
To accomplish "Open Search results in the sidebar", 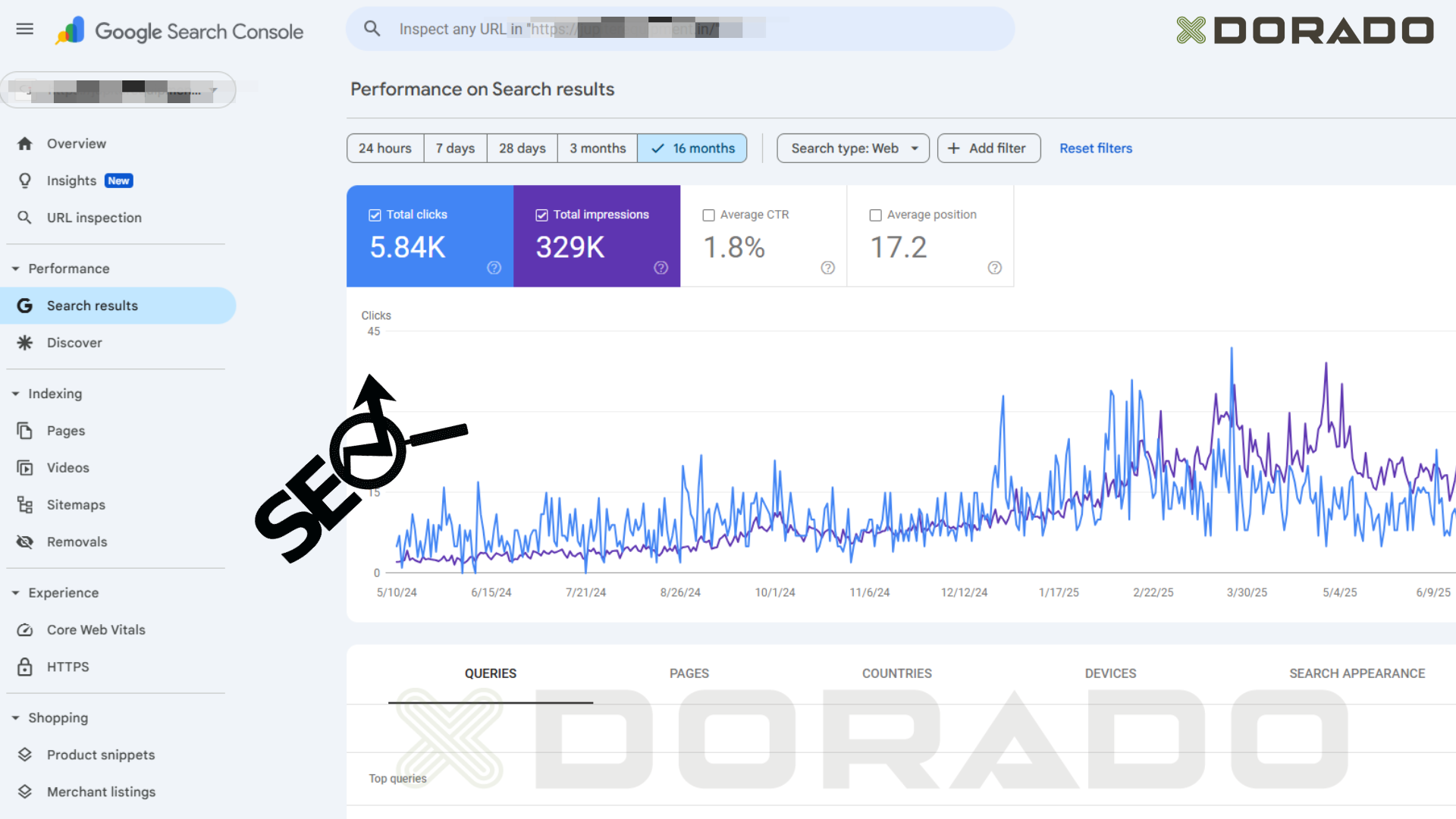I will tap(118, 306).
